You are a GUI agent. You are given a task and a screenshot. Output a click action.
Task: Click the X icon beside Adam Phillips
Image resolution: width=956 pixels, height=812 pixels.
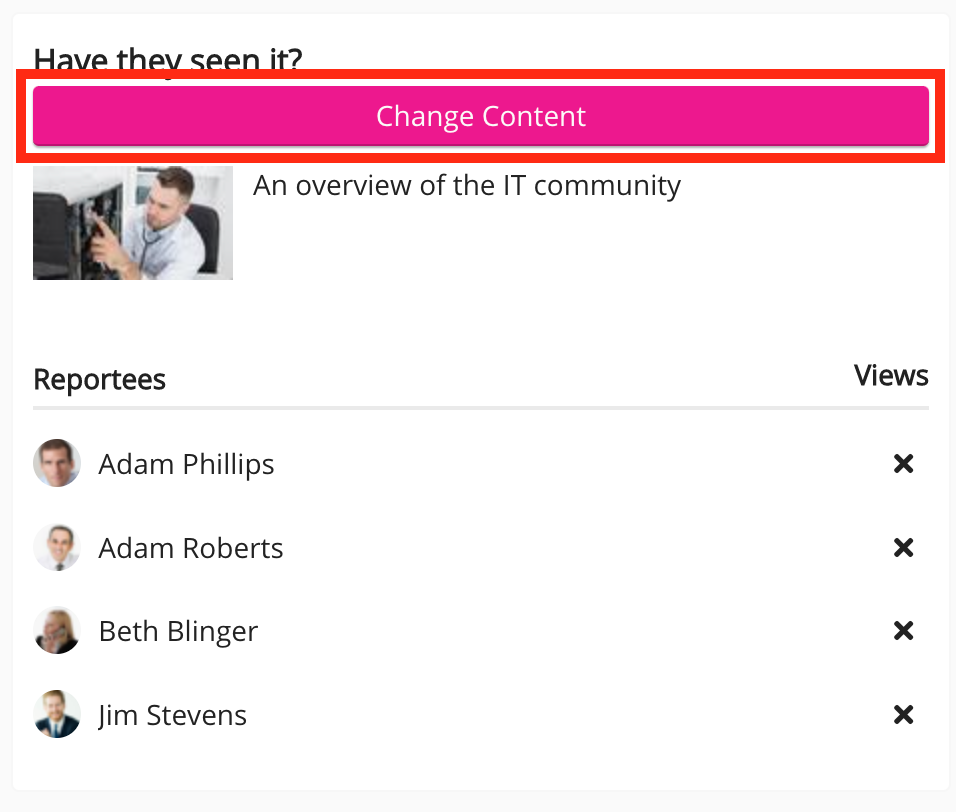pos(903,464)
